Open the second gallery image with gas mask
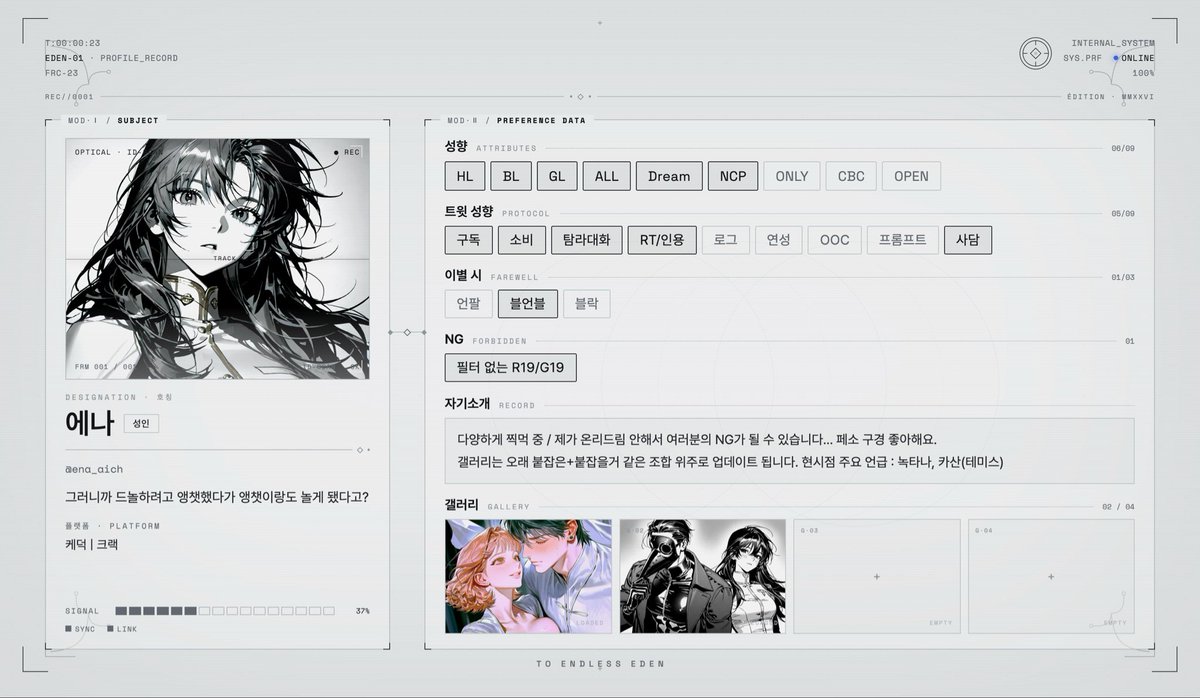This screenshot has width=1200, height=698. pos(703,576)
